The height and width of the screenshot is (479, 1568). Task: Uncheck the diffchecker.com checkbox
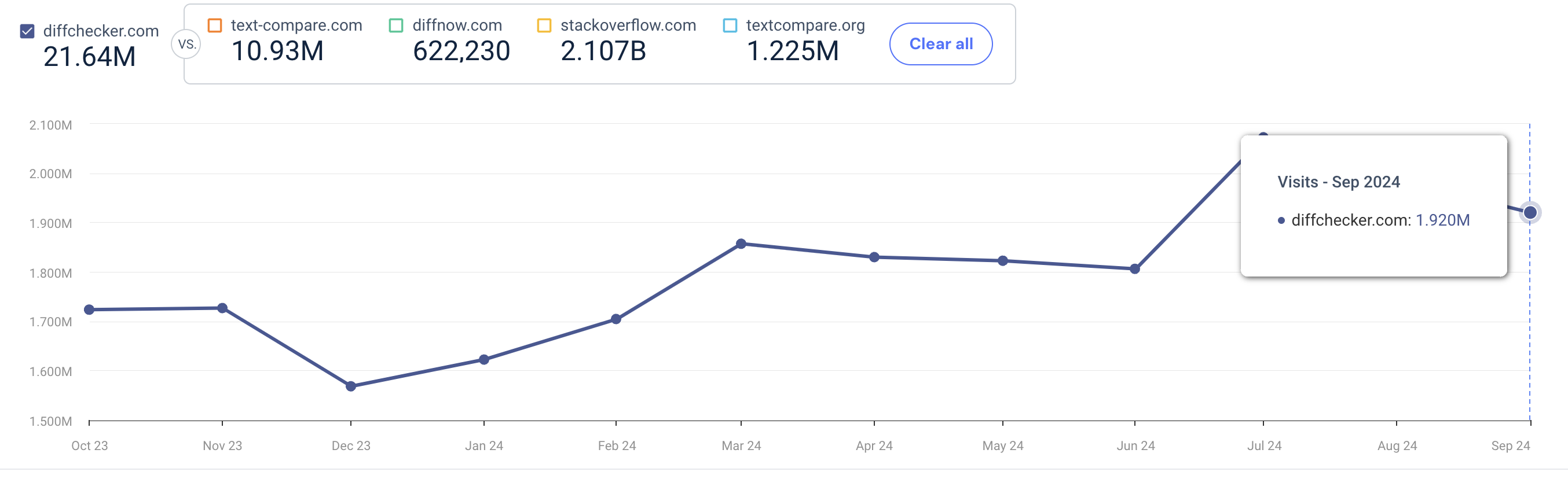coord(27,31)
